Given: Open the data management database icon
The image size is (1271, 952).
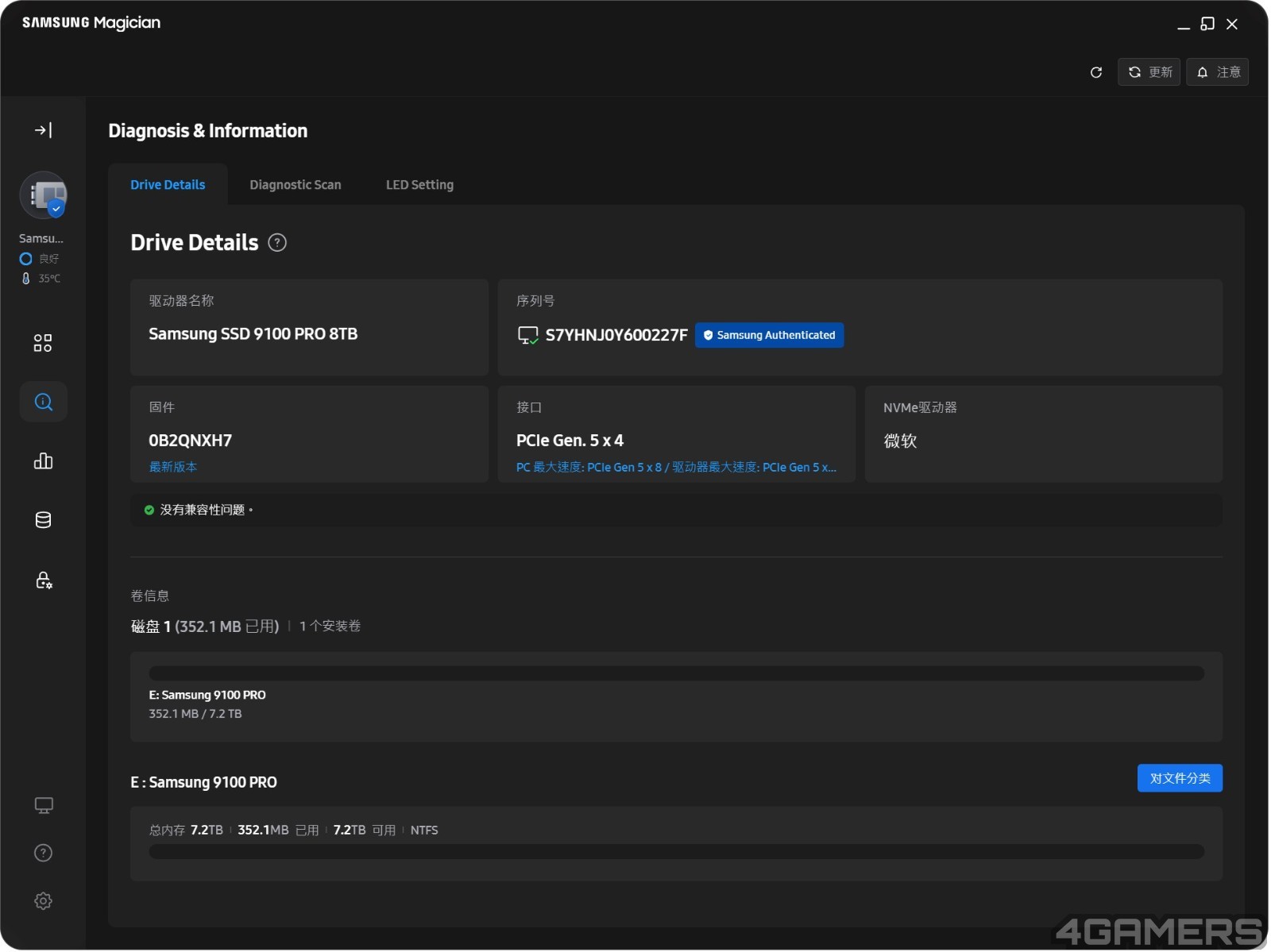Looking at the screenshot, I should coord(43,520).
